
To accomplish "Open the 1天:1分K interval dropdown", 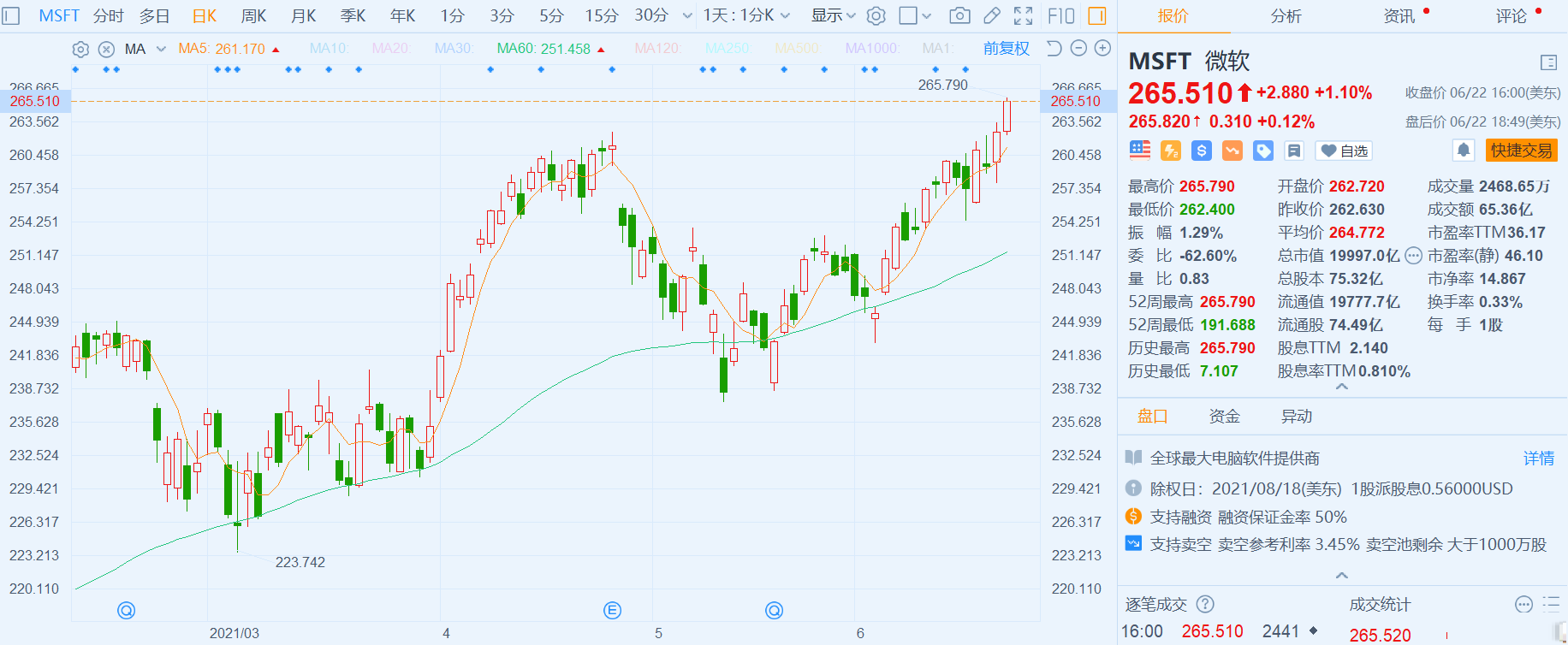I will pos(746,15).
